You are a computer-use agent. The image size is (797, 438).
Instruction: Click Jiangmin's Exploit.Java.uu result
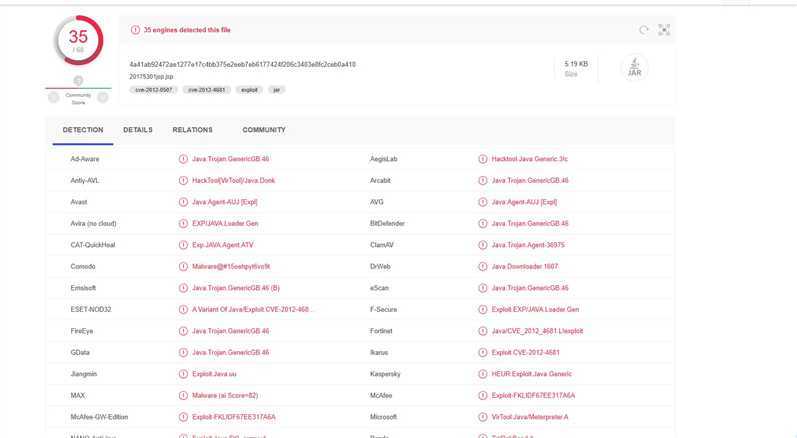tap(214, 374)
